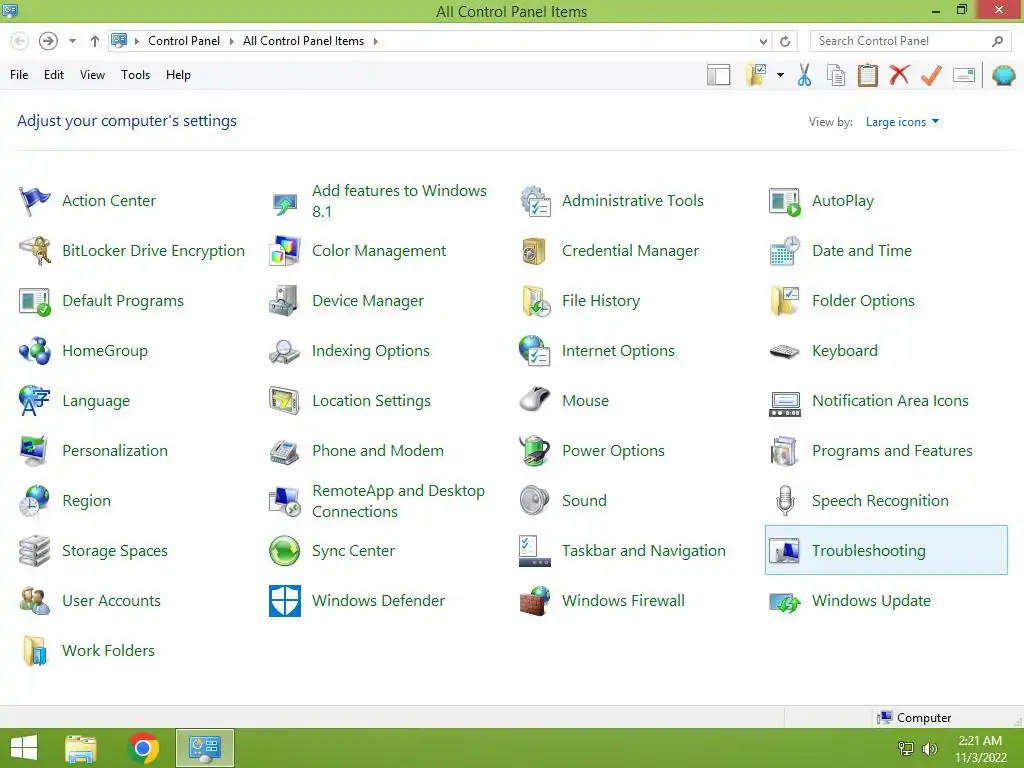Click the network tray icon

coord(906,748)
